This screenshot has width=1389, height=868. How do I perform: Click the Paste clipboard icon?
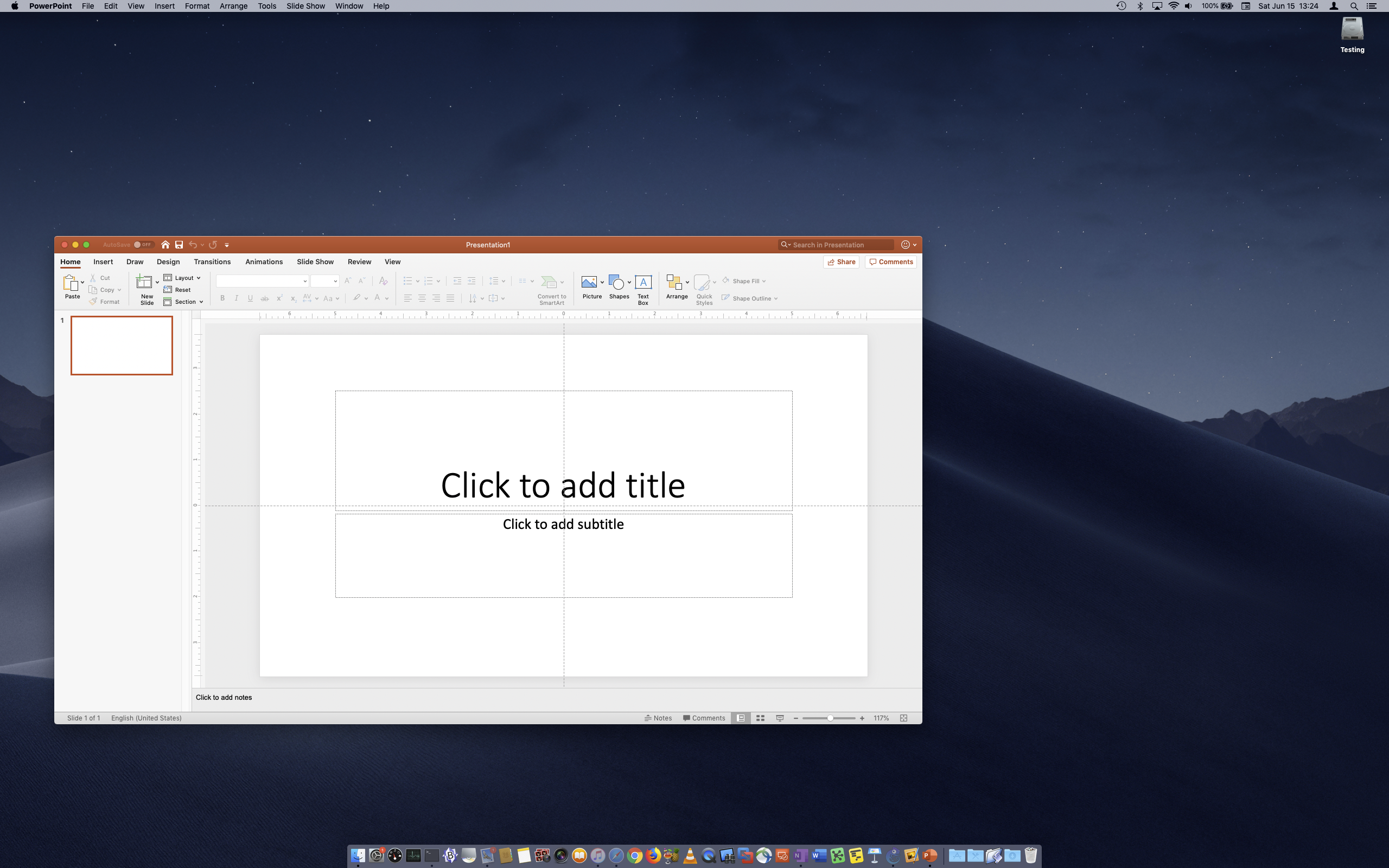(x=70, y=283)
